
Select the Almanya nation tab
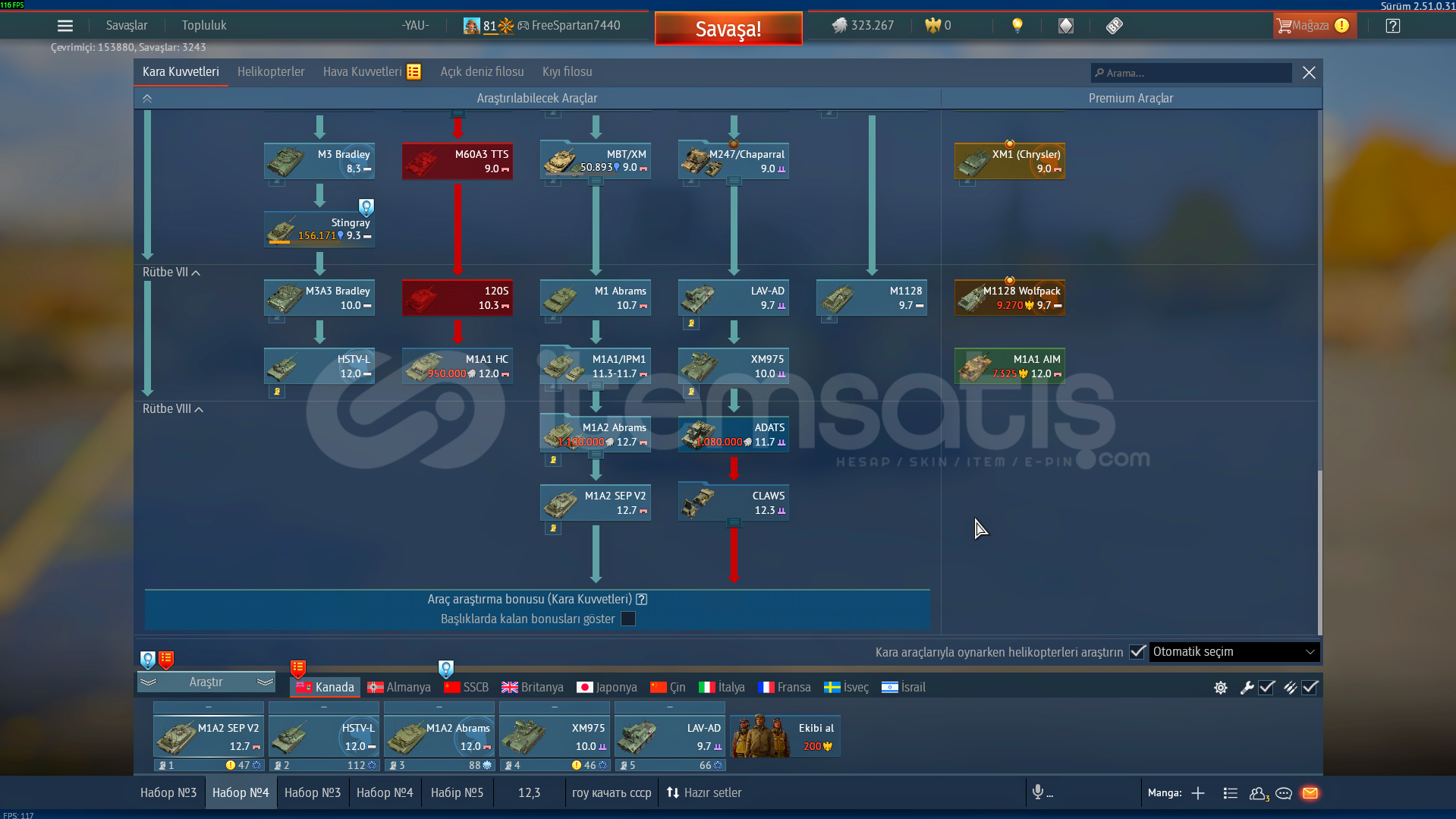[x=399, y=688]
